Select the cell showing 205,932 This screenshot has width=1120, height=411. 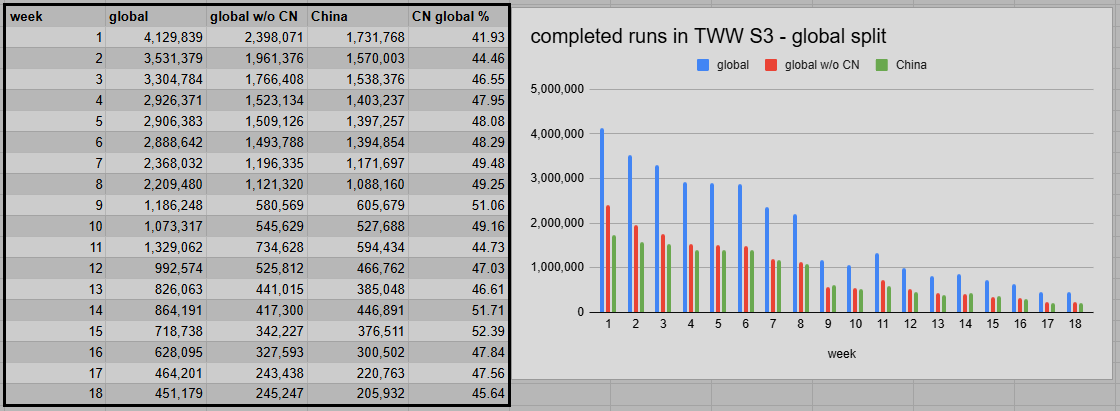click(x=358, y=394)
